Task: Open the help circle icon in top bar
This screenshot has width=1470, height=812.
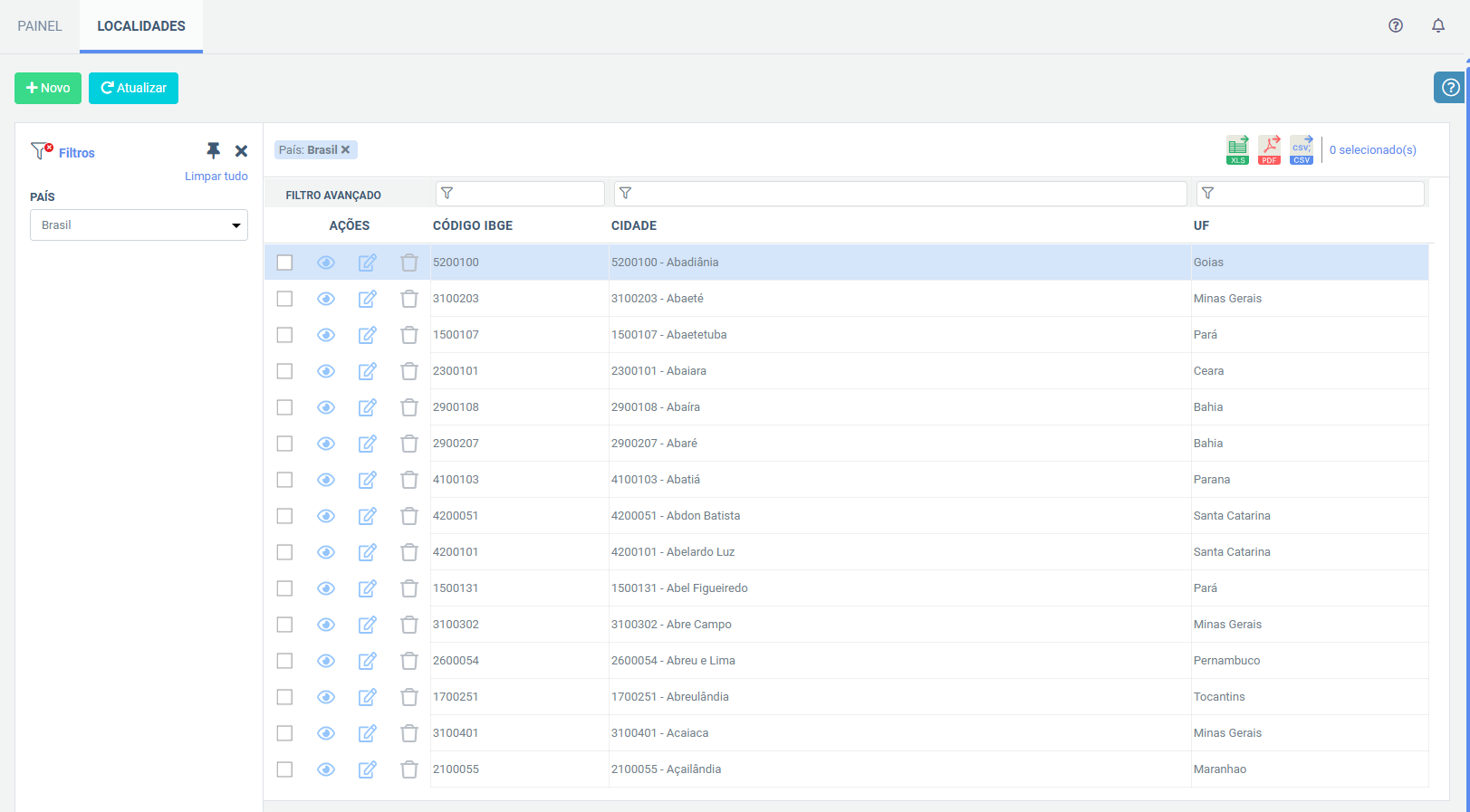Action: click(x=1396, y=25)
